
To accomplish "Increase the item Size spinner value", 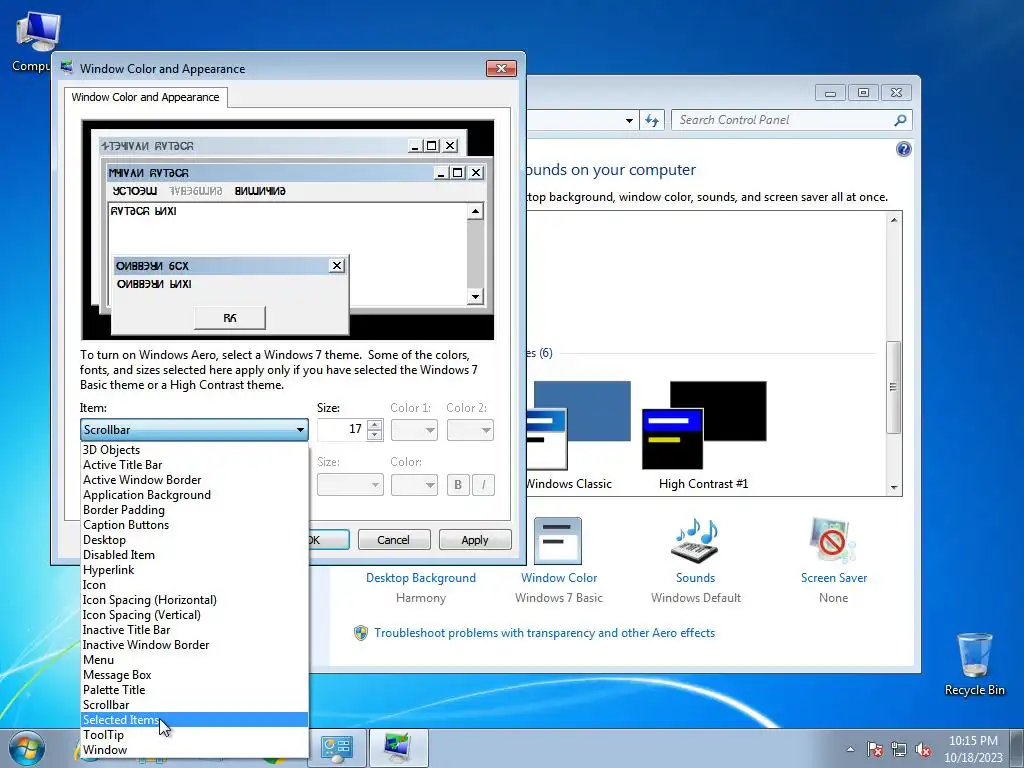I will [x=374, y=424].
